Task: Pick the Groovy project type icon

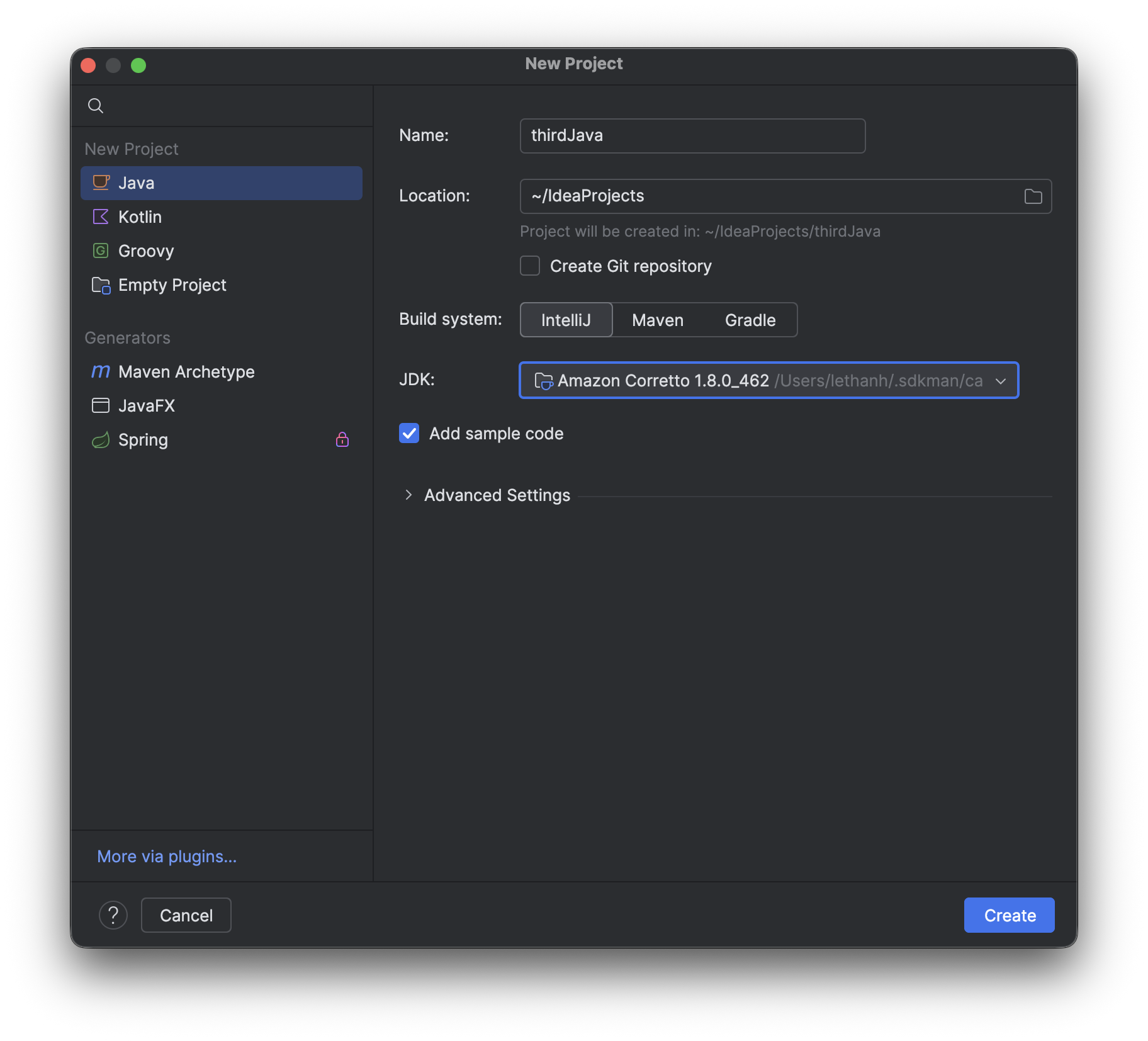Action: pyautogui.click(x=101, y=251)
